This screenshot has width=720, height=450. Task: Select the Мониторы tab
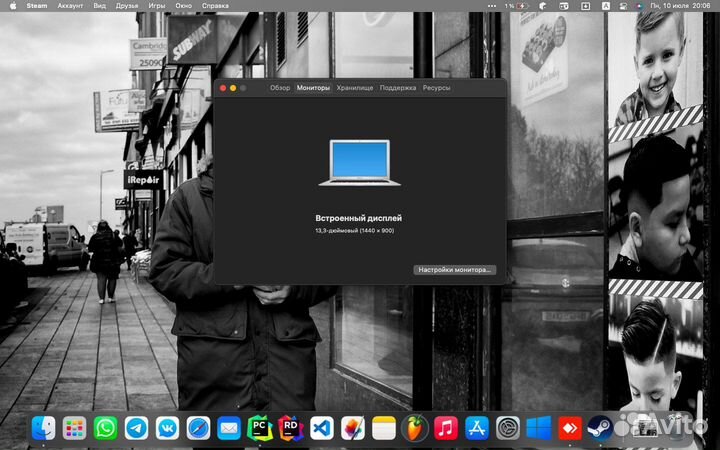(x=313, y=87)
